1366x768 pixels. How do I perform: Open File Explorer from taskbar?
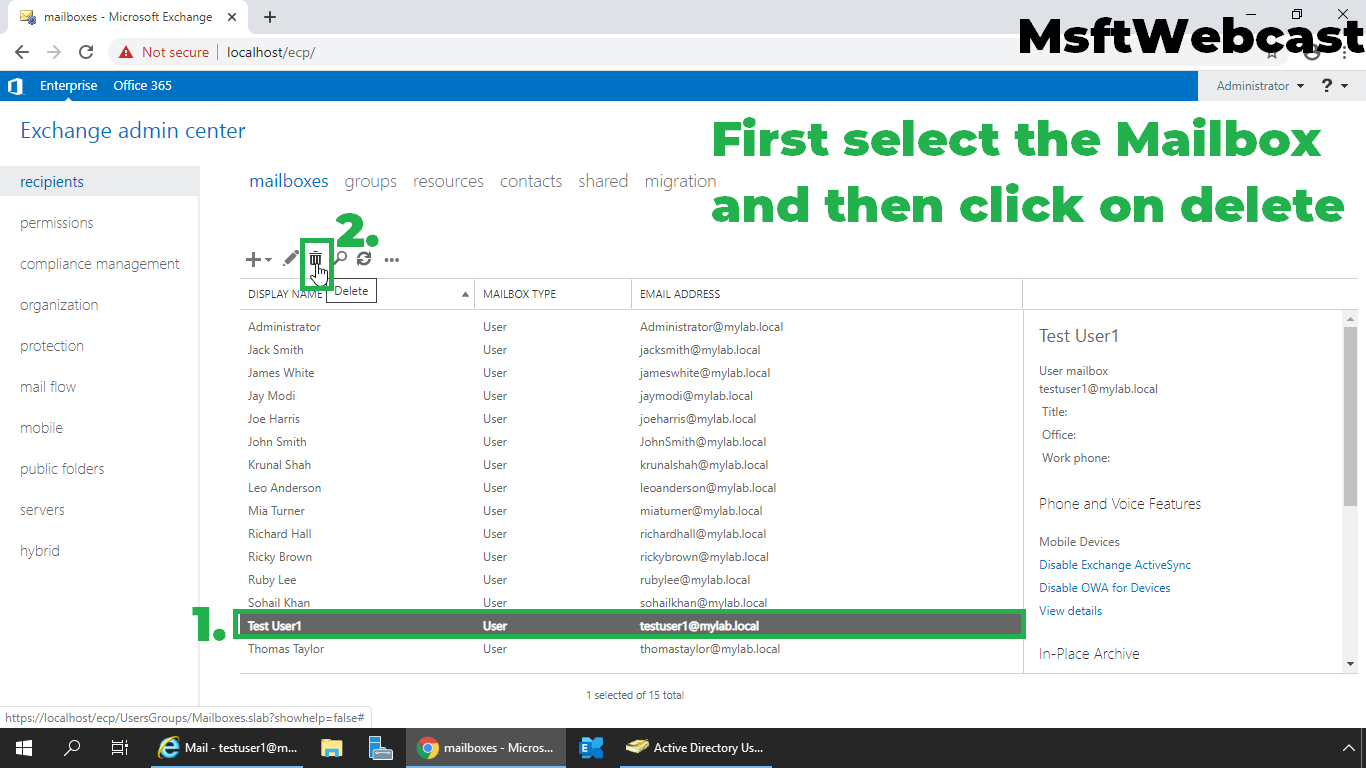click(x=331, y=748)
